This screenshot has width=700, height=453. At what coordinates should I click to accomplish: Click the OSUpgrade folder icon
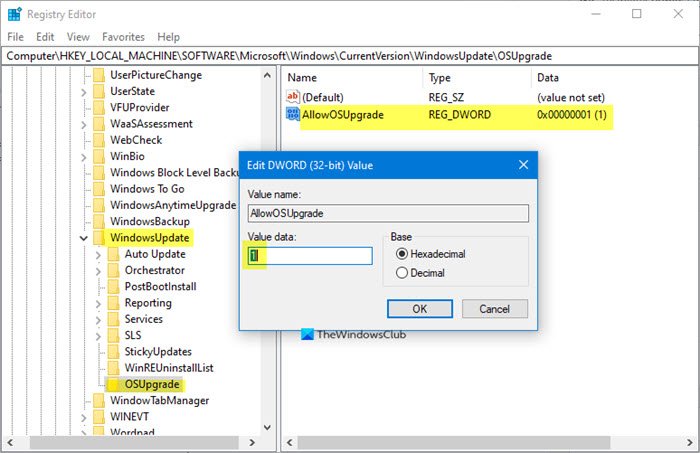pos(113,384)
